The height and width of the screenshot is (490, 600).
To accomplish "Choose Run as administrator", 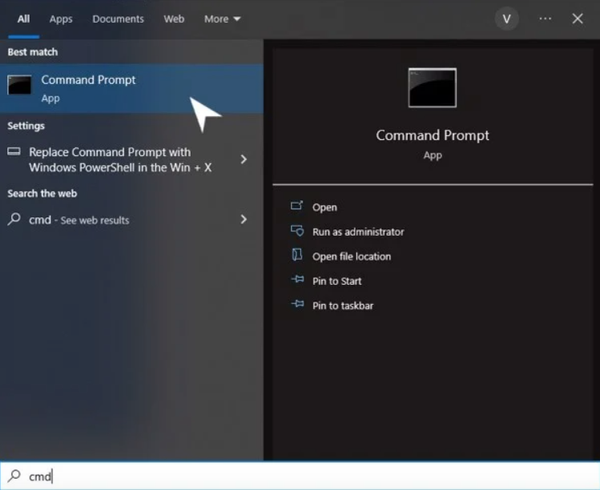I will [358, 232].
